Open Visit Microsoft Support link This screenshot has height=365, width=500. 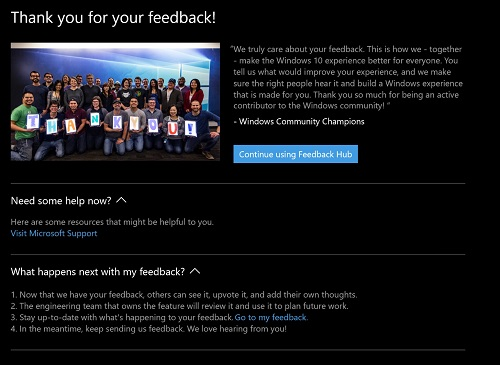(54, 233)
